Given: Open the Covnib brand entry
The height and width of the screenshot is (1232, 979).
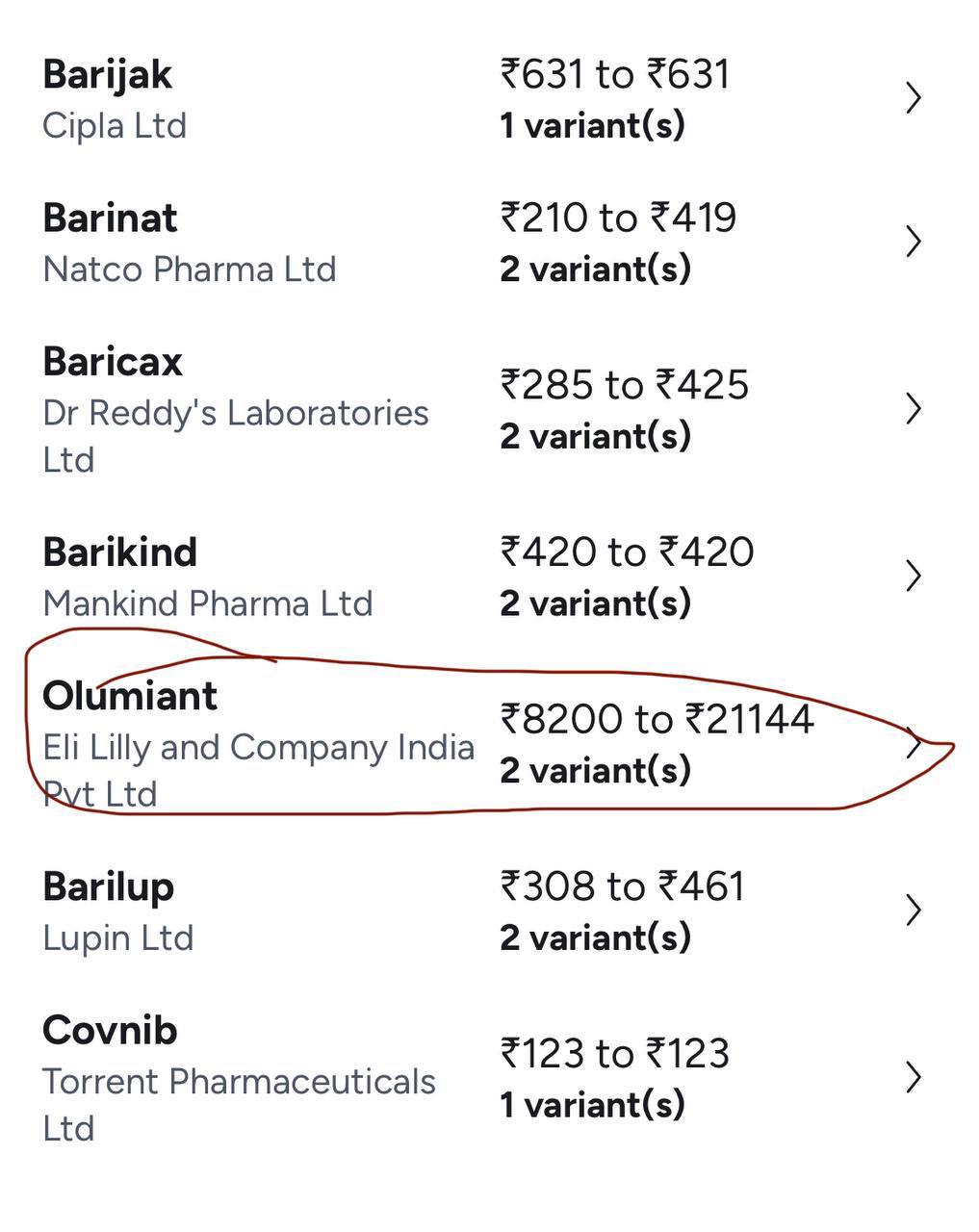Looking at the screenshot, I should click(x=110, y=1031).
